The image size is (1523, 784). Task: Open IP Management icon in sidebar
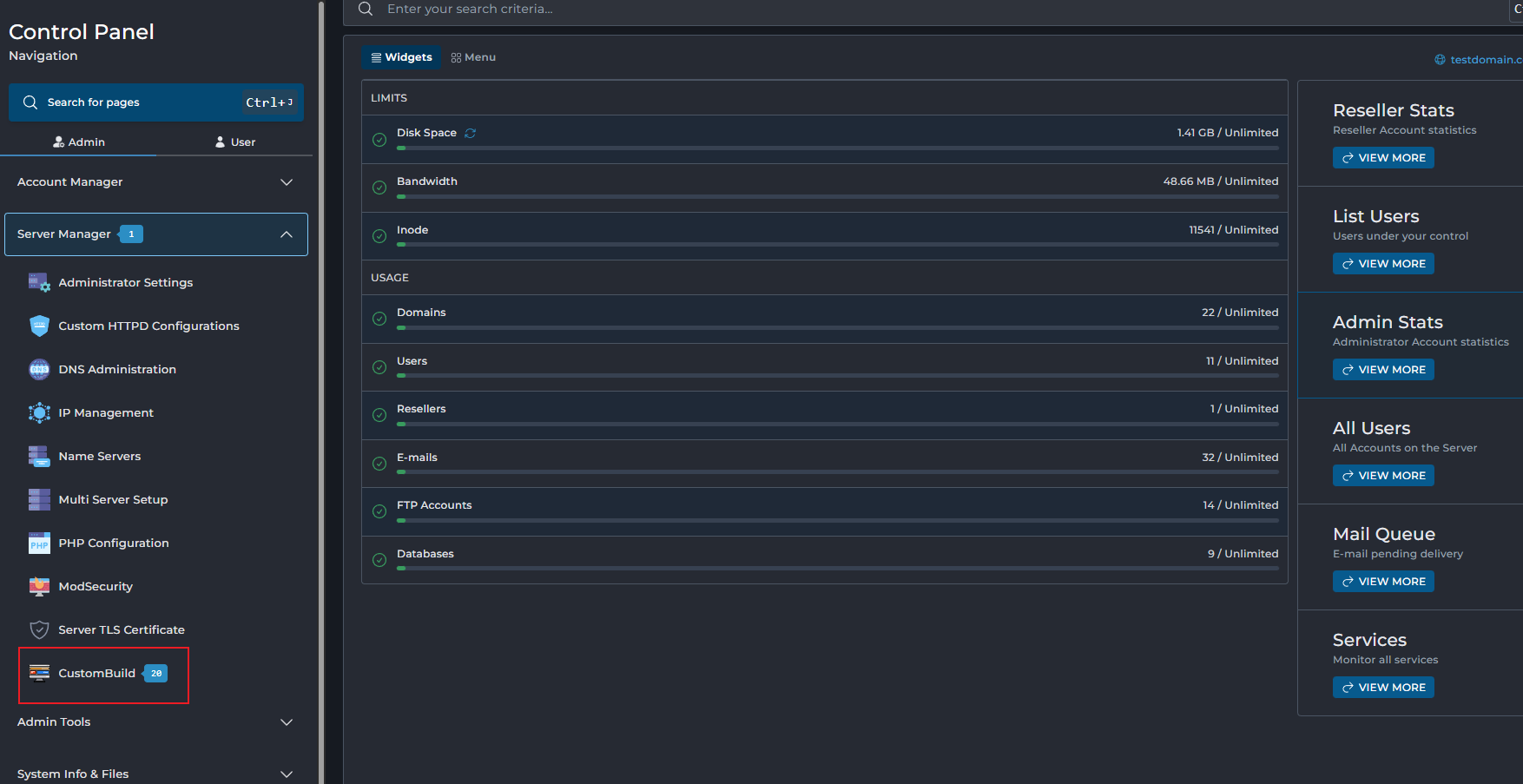click(39, 412)
